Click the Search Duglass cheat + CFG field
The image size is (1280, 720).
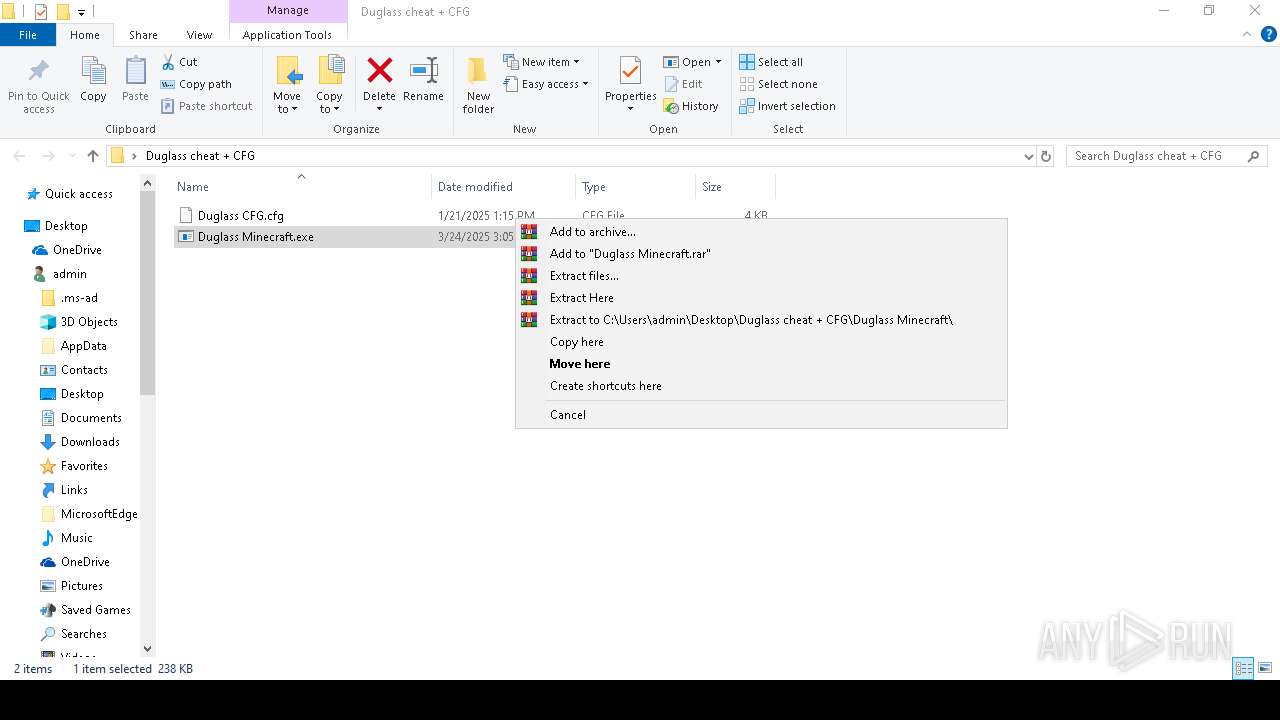pyautogui.click(x=1166, y=156)
